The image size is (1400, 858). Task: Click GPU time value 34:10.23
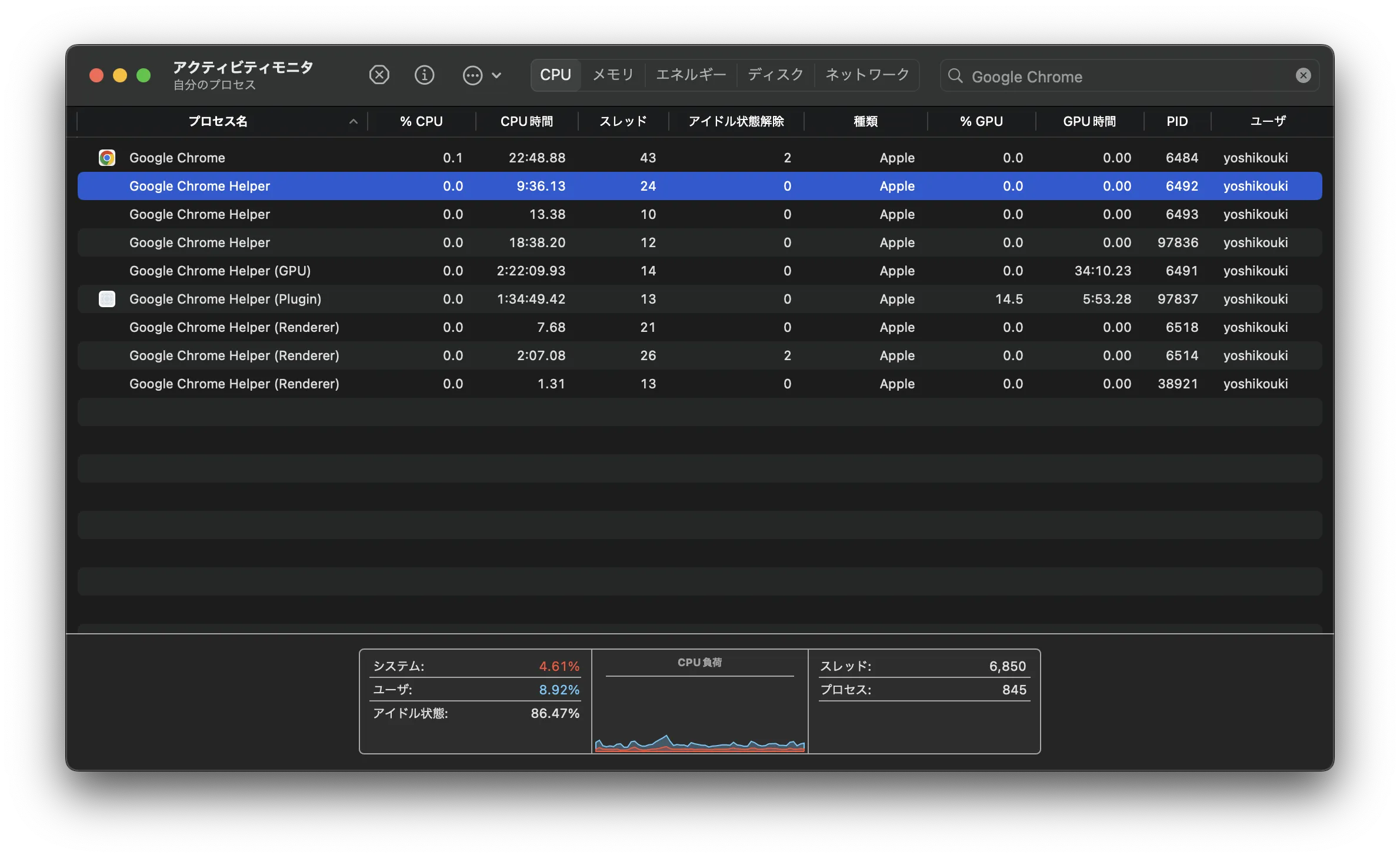[x=1103, y=271]
